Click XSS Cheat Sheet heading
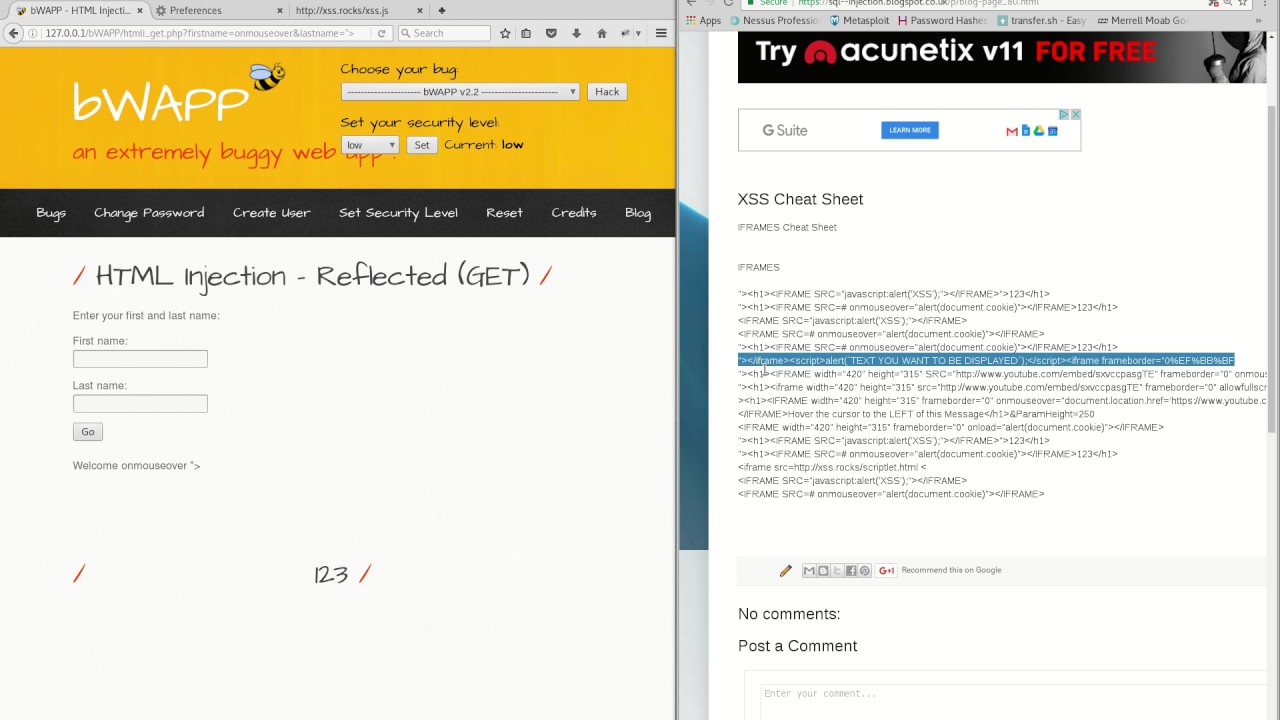This screenshot has height=720, width=1280. [800, 199]
